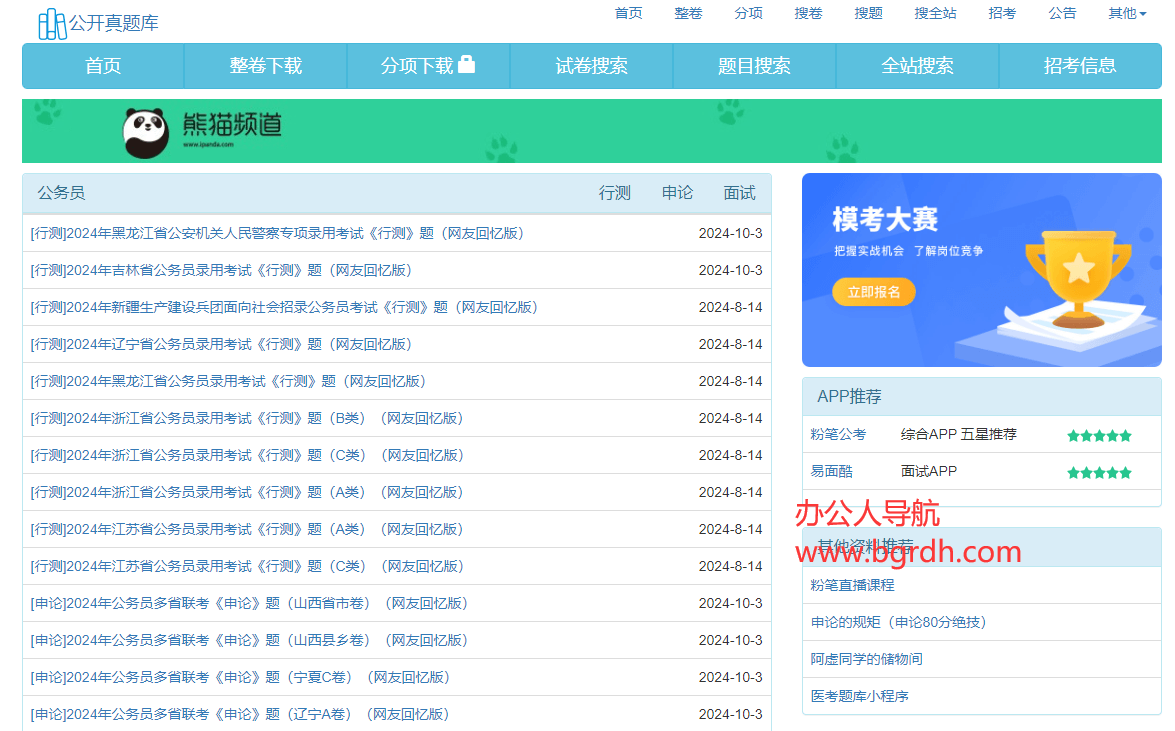This screenshot has width=1175, height=731.
Task: Click 搜全站 in the top menu
Action: click(x=935, y=13)
